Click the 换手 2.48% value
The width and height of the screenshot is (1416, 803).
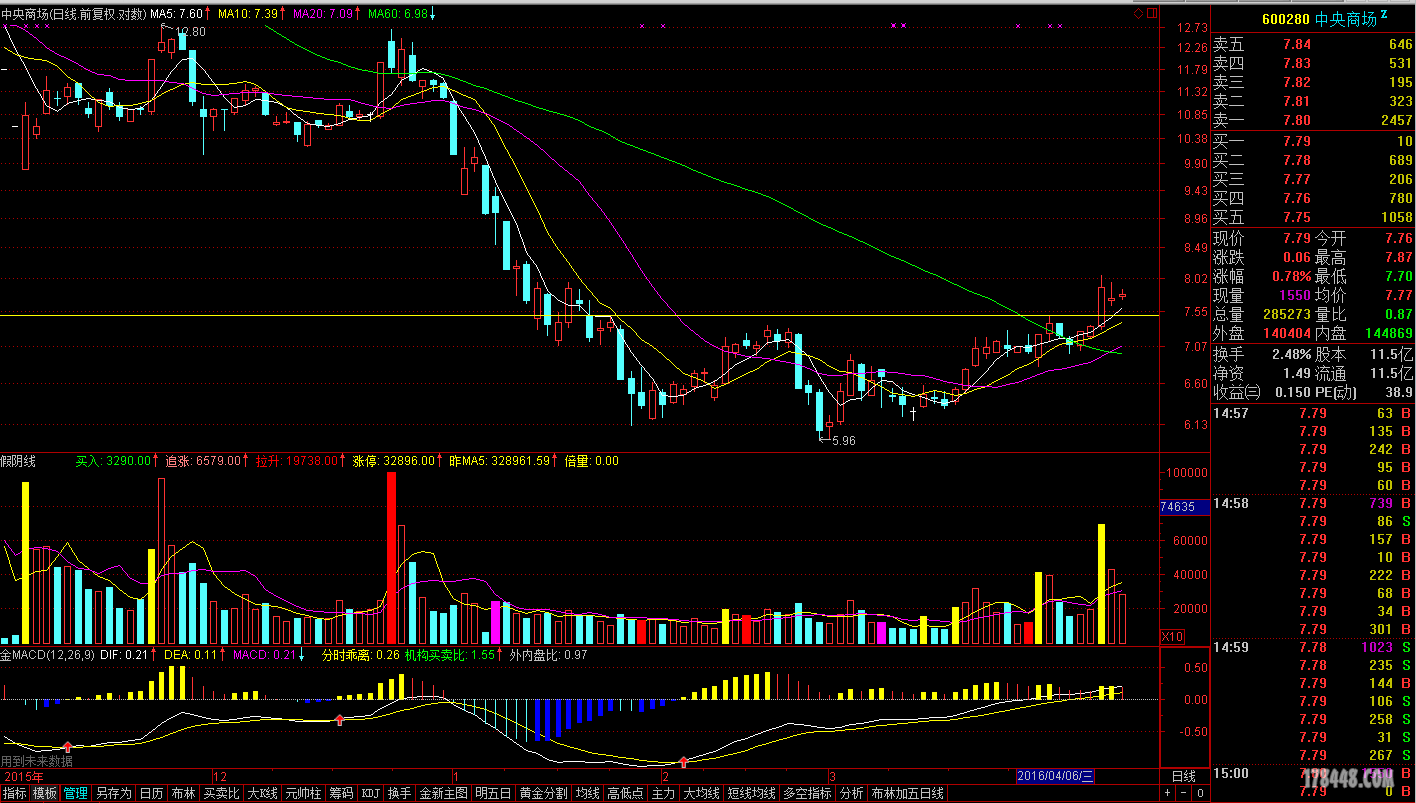click(x=1290, y=354)
